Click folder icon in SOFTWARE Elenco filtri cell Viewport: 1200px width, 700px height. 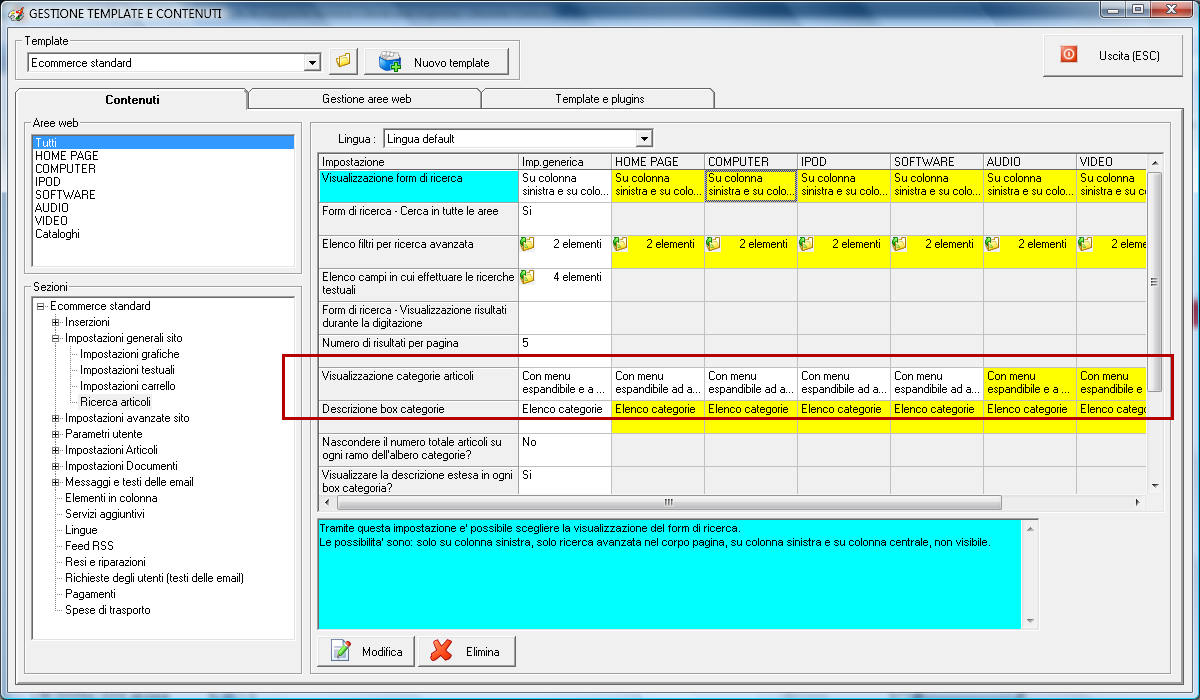coord(899,243)
